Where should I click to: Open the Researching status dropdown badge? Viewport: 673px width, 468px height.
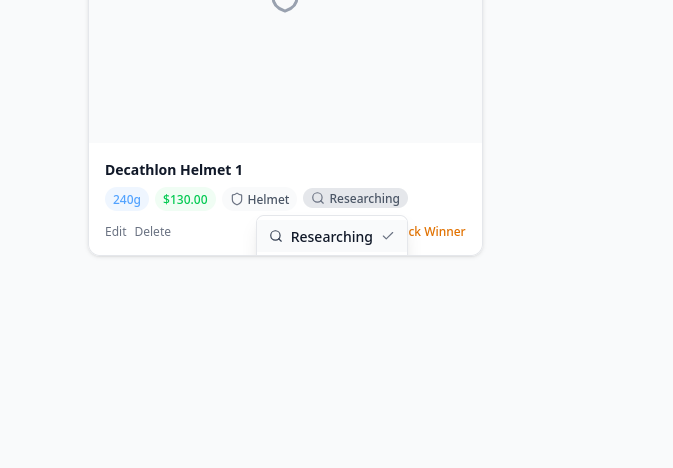coord(355,199)
